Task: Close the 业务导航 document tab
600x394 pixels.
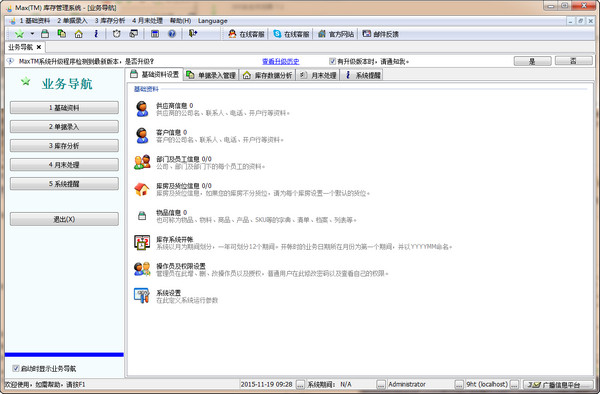Action: 39,47
